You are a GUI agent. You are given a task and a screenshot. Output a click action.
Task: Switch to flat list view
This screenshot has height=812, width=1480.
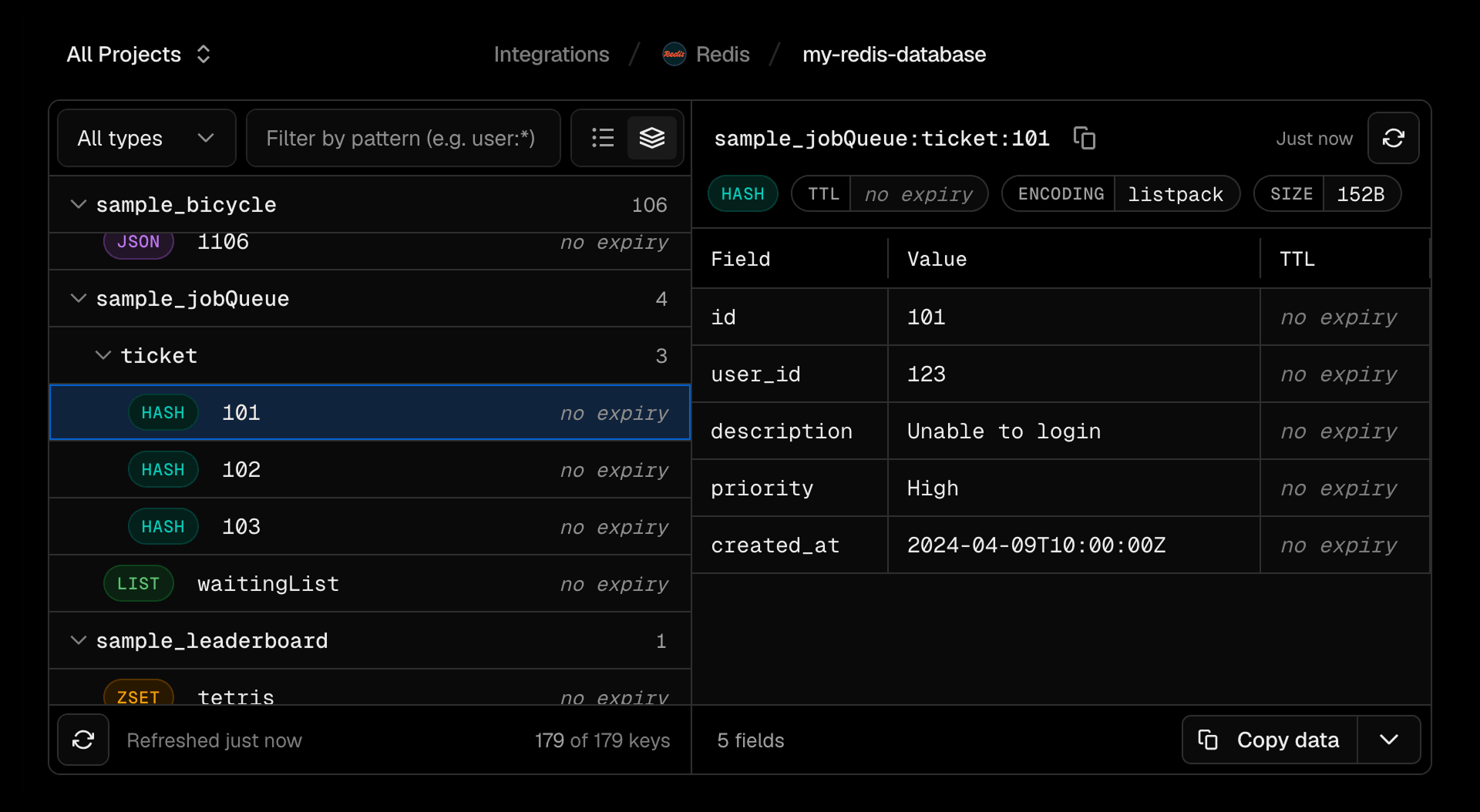603,138
